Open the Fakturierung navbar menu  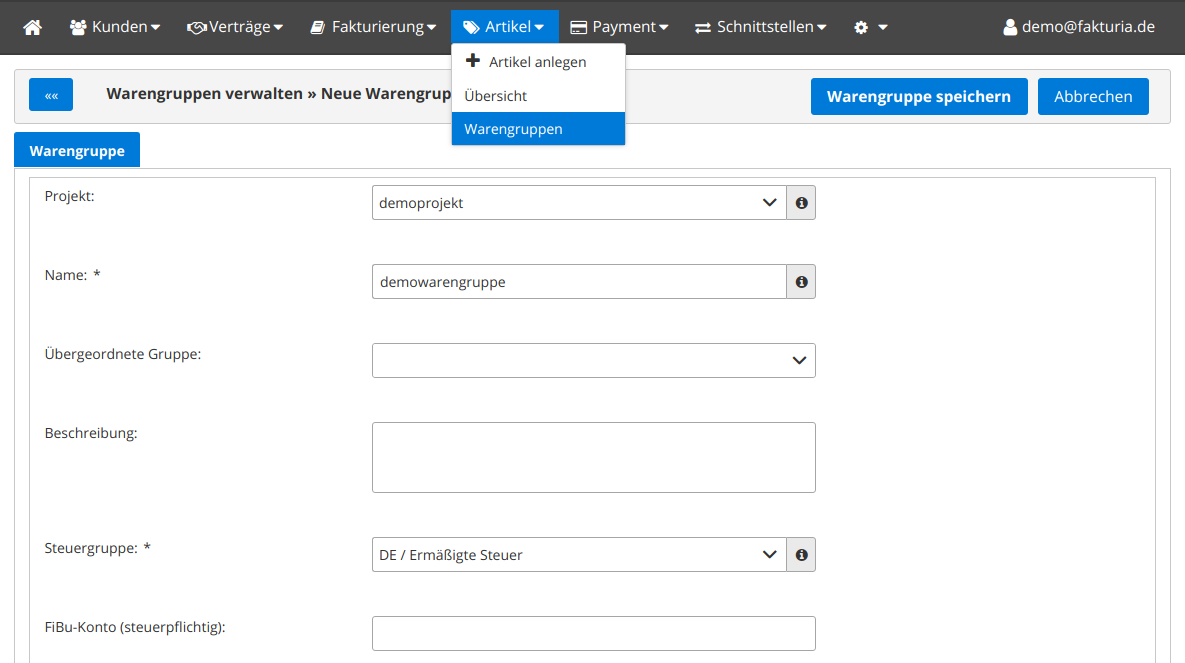coord(372,27)
